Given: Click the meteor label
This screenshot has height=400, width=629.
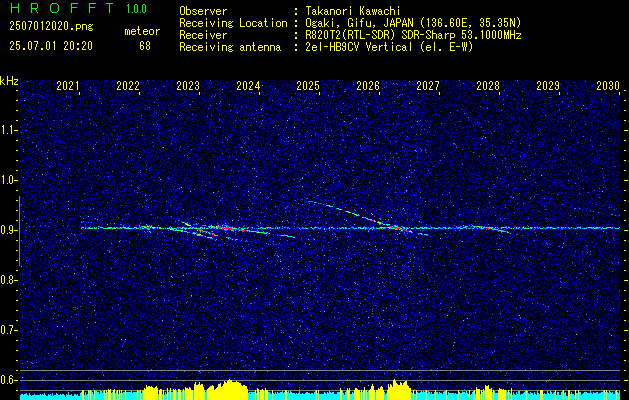Looking at the screenshot, I should pyautogui.click(x=142, y=31).
